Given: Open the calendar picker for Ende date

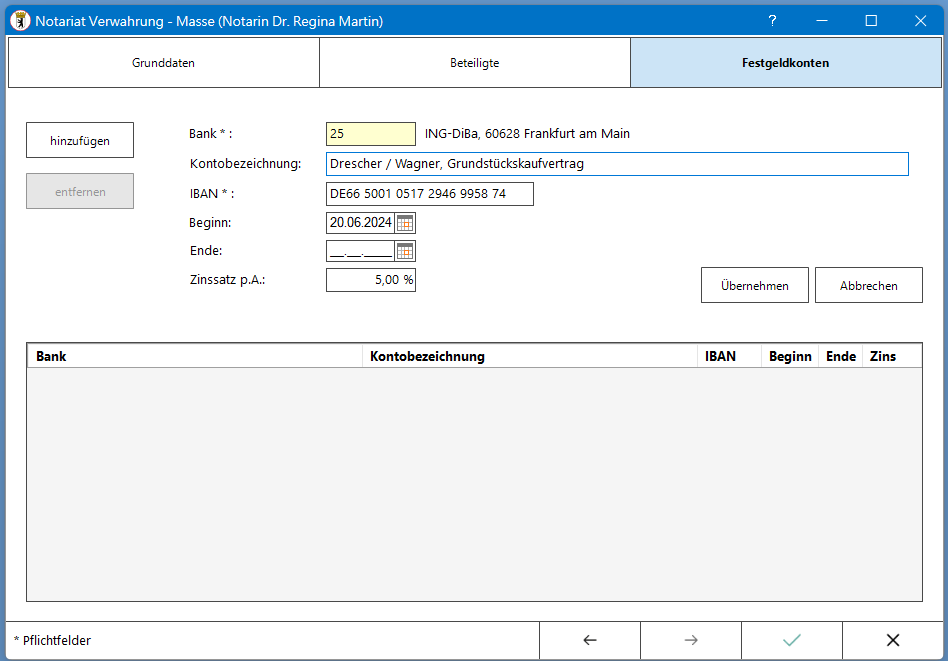Looking at the screenshot, I should (405, 252).
